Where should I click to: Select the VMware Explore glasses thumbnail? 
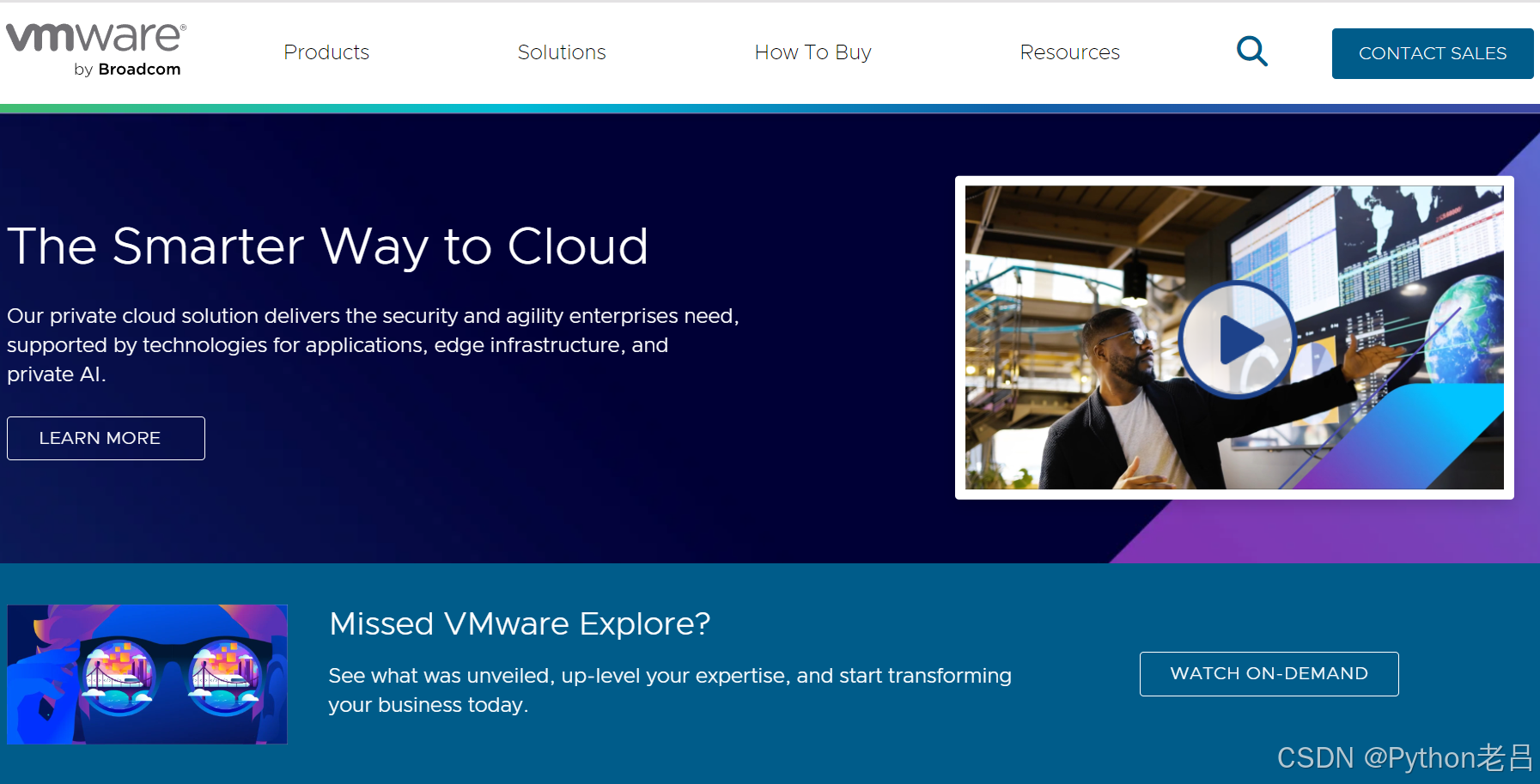pos(147,674)
